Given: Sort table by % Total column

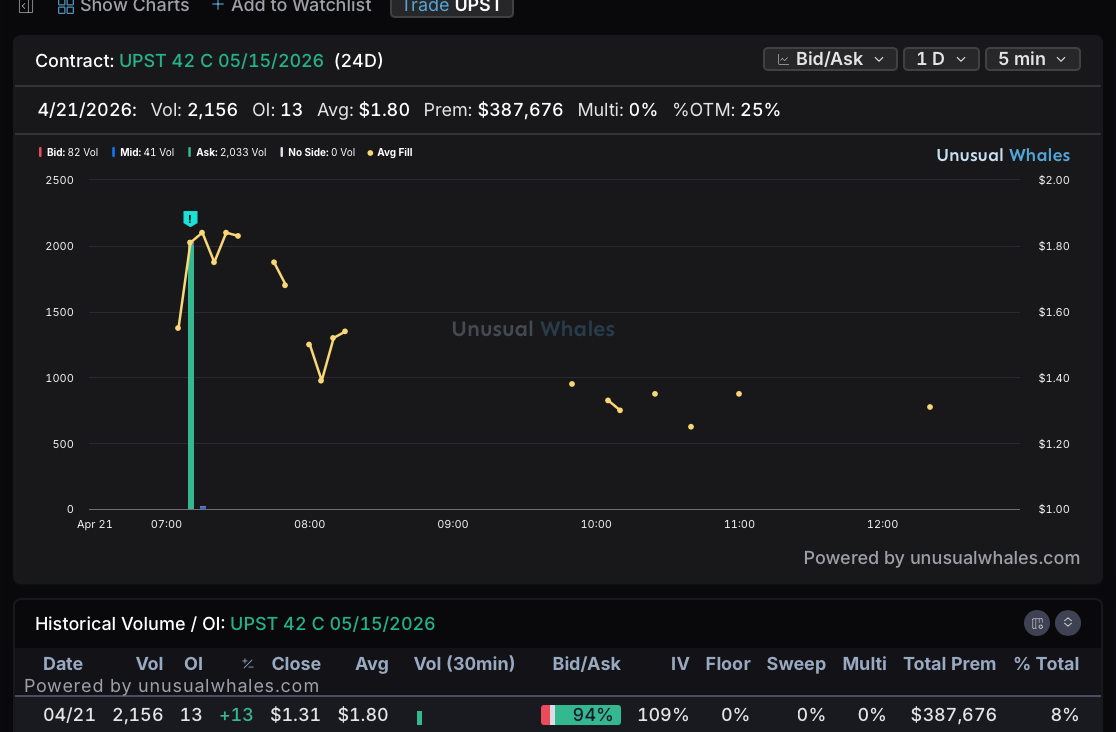Looking at the screenshot, I should [x=1046, y=664].
